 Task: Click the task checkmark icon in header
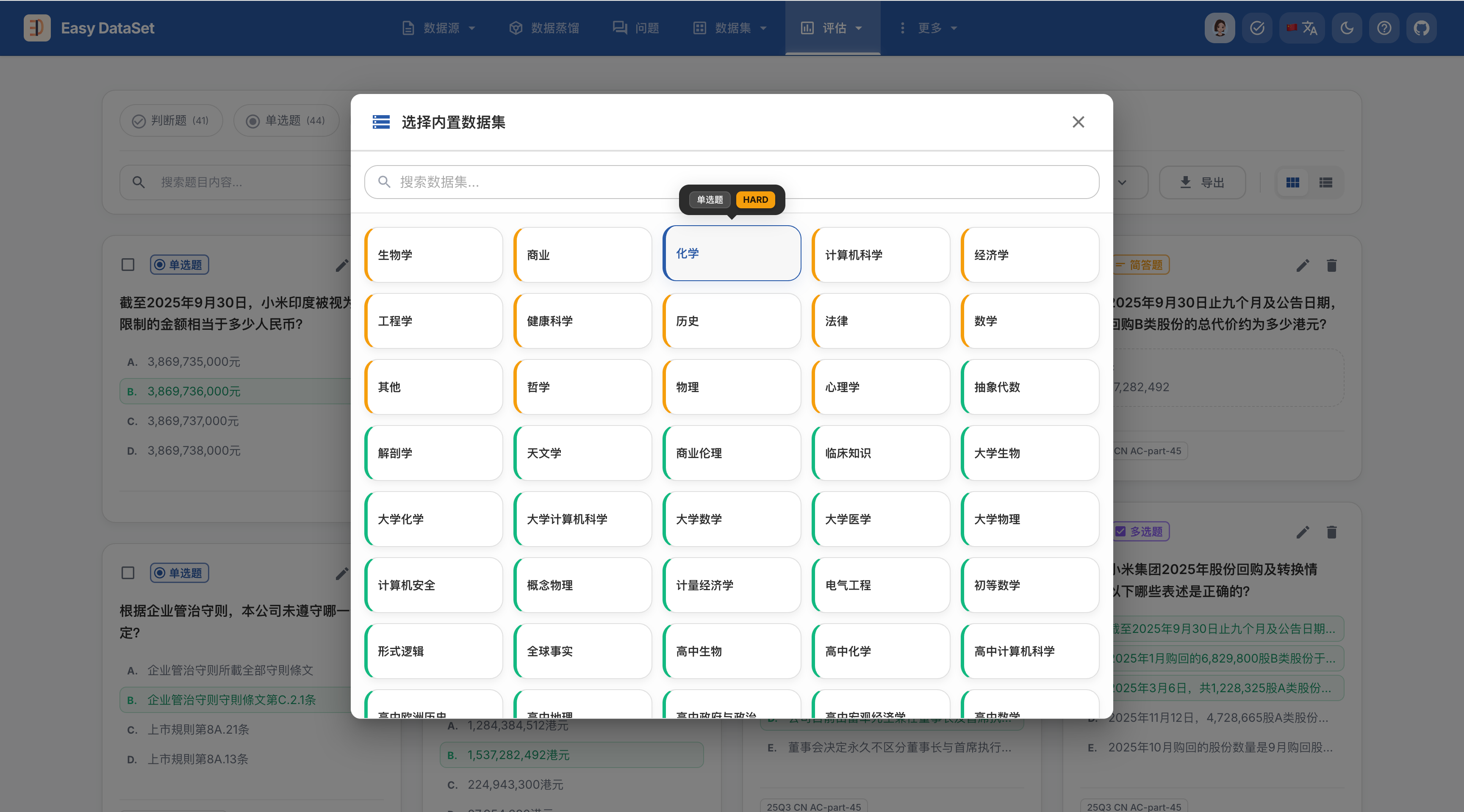(1256, 28)
